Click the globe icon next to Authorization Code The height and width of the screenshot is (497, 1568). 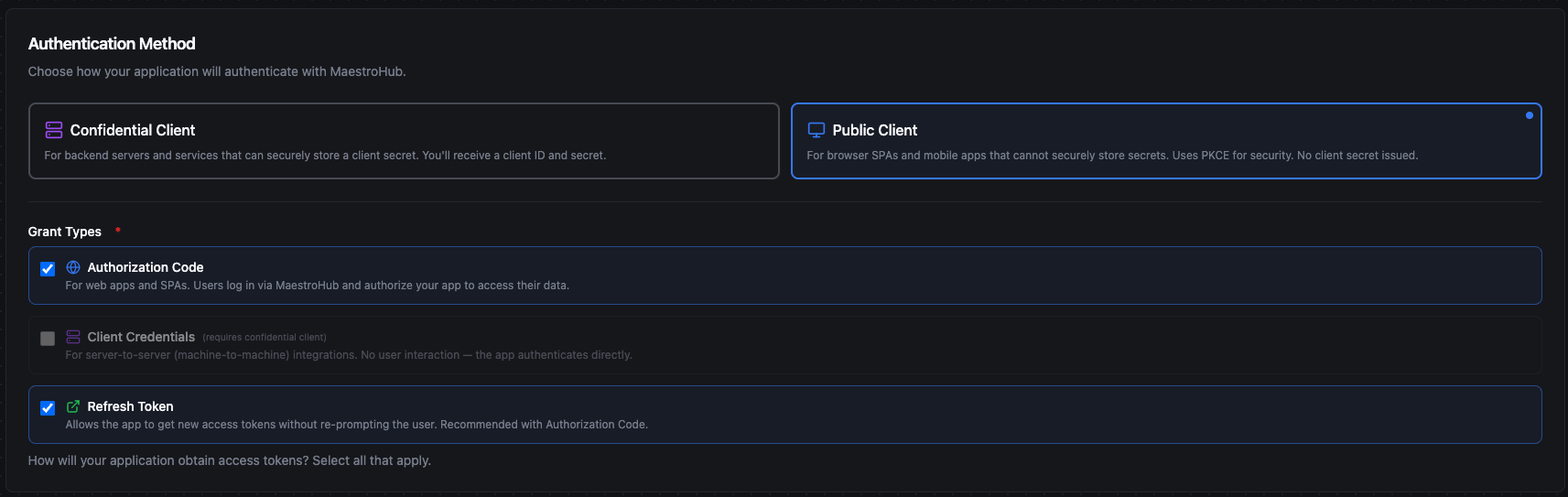73,267
